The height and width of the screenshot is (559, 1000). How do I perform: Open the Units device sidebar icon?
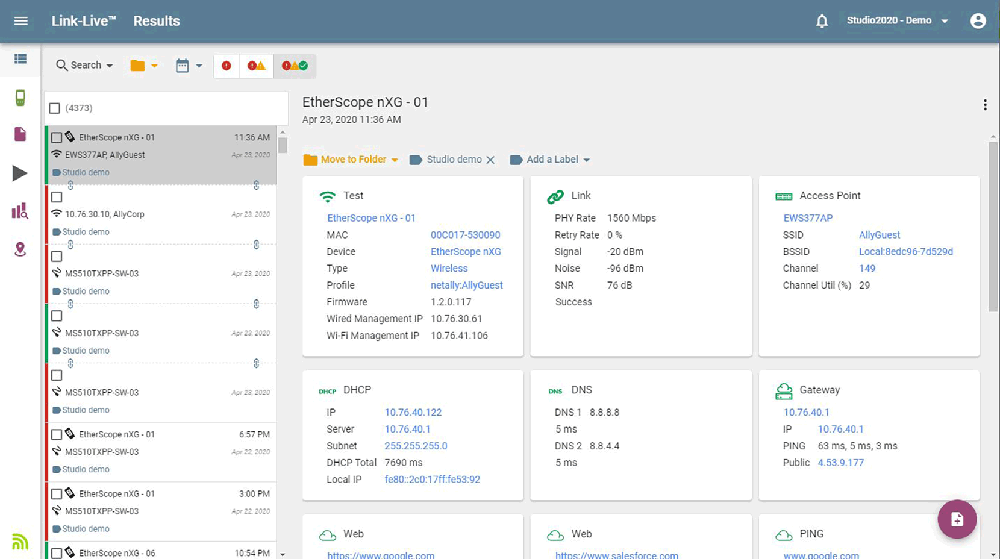pos(20,98)
